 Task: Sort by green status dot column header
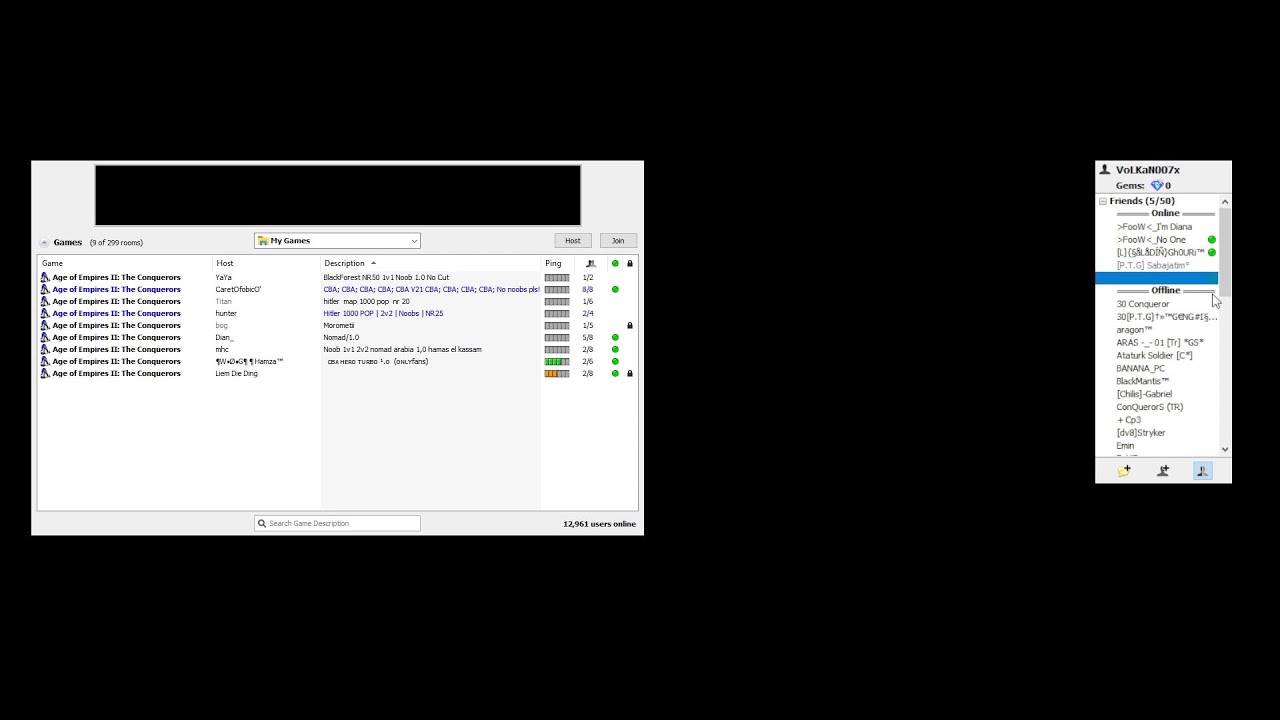click(615, 263)
